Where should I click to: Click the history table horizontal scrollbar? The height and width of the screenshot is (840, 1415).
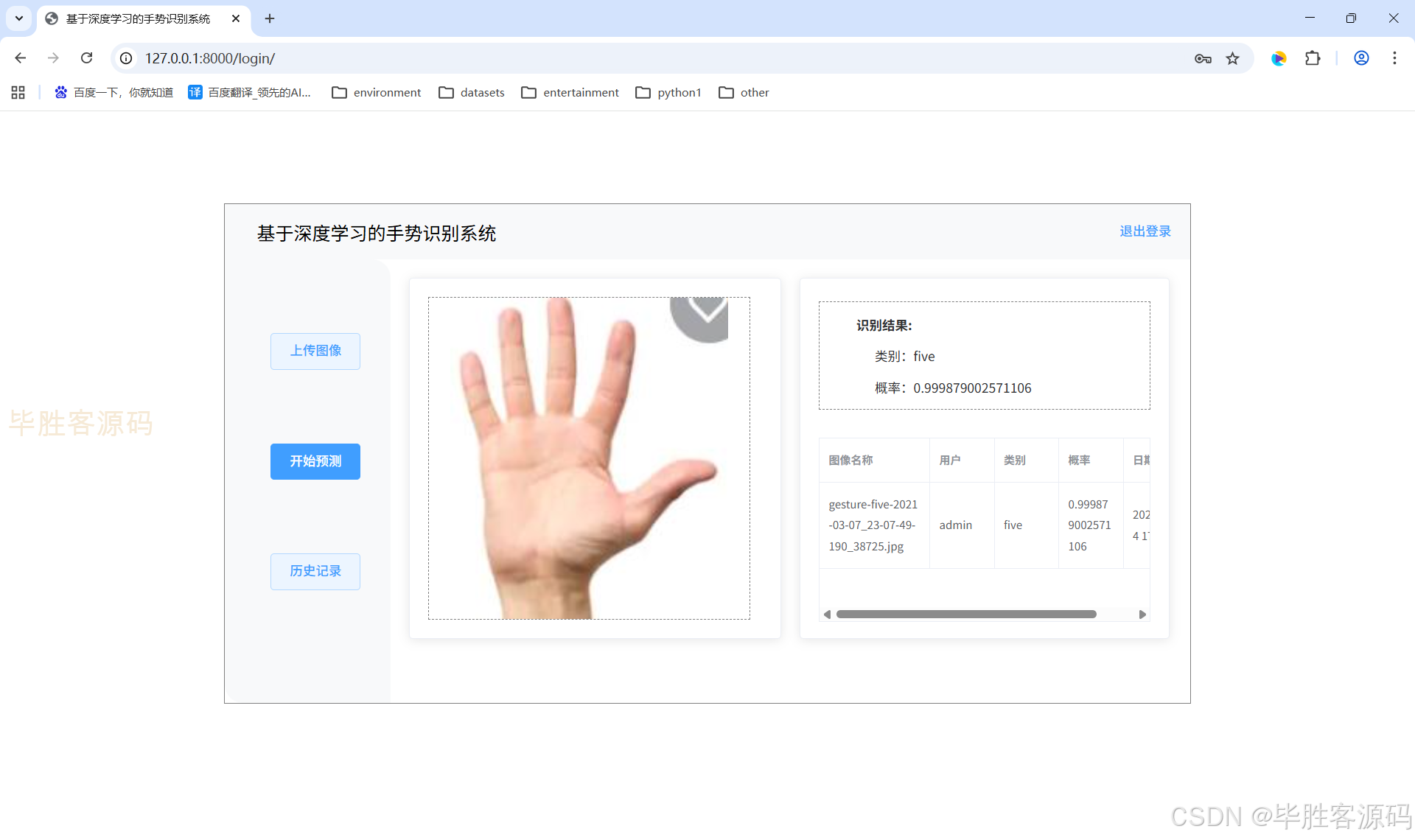point(965,614)
